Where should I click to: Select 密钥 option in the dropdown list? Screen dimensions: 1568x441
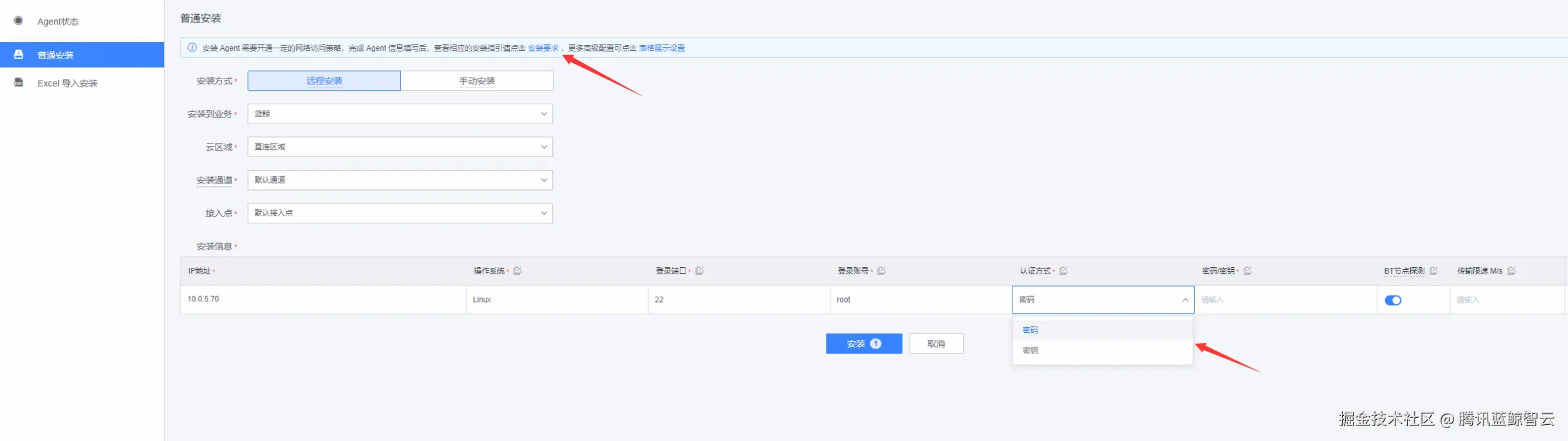[1103, 350]
